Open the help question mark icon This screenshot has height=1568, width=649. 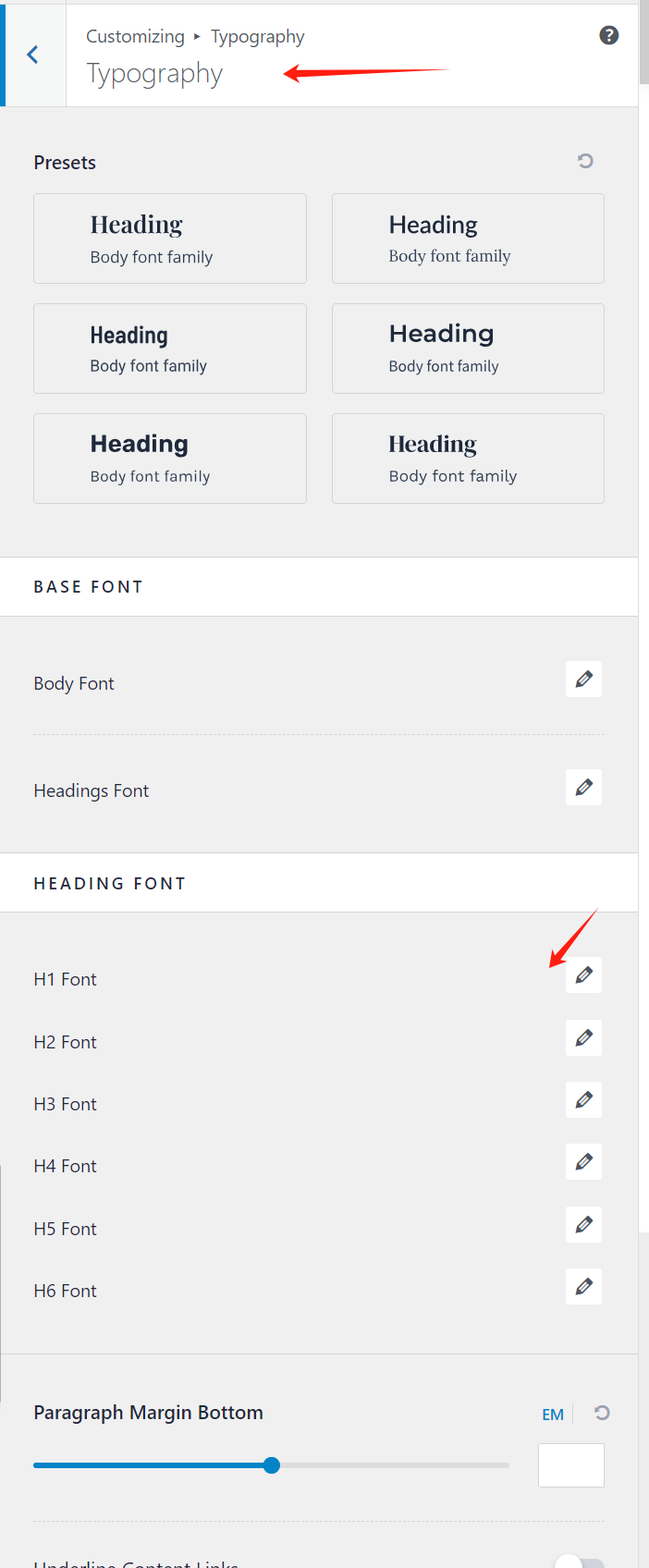[608, 36]
